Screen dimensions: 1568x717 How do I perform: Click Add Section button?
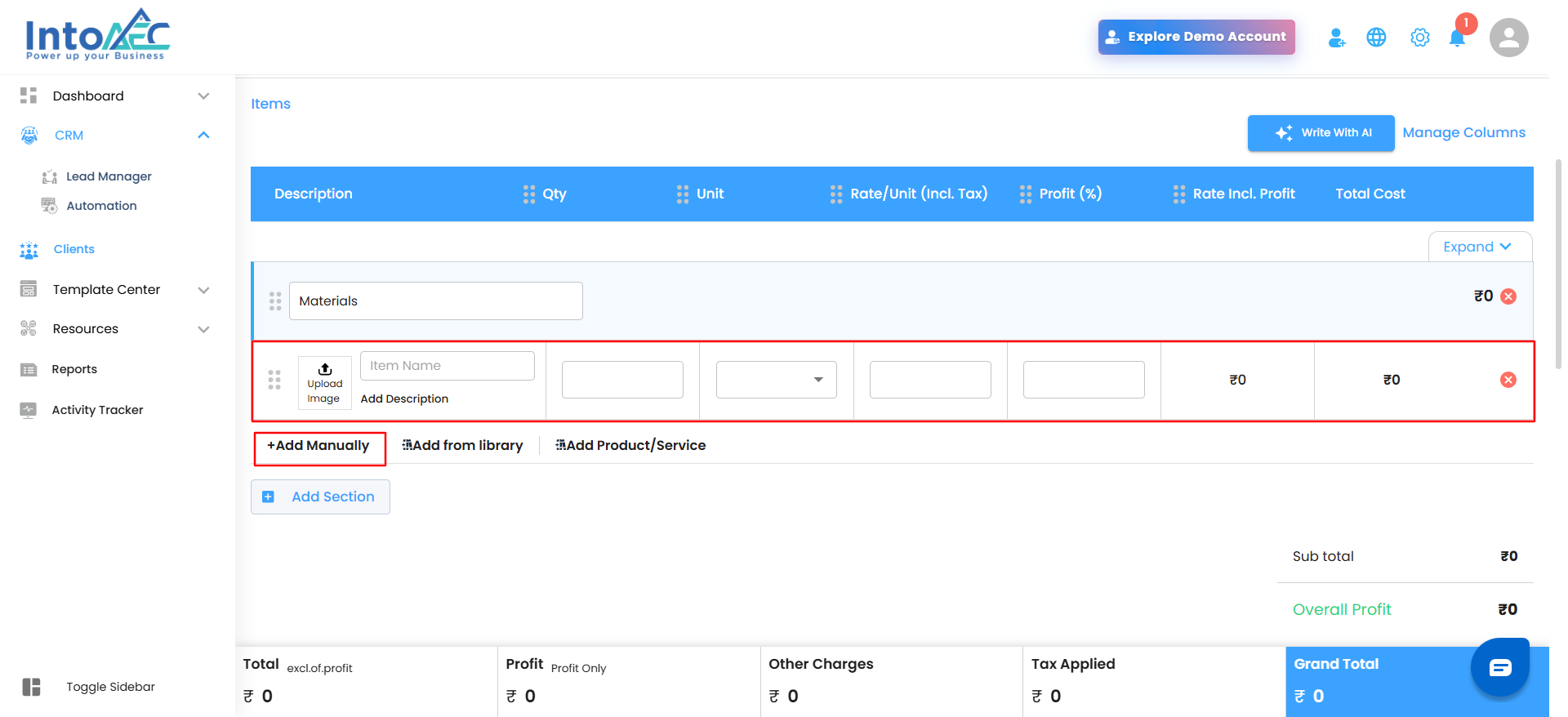[320, 497]
